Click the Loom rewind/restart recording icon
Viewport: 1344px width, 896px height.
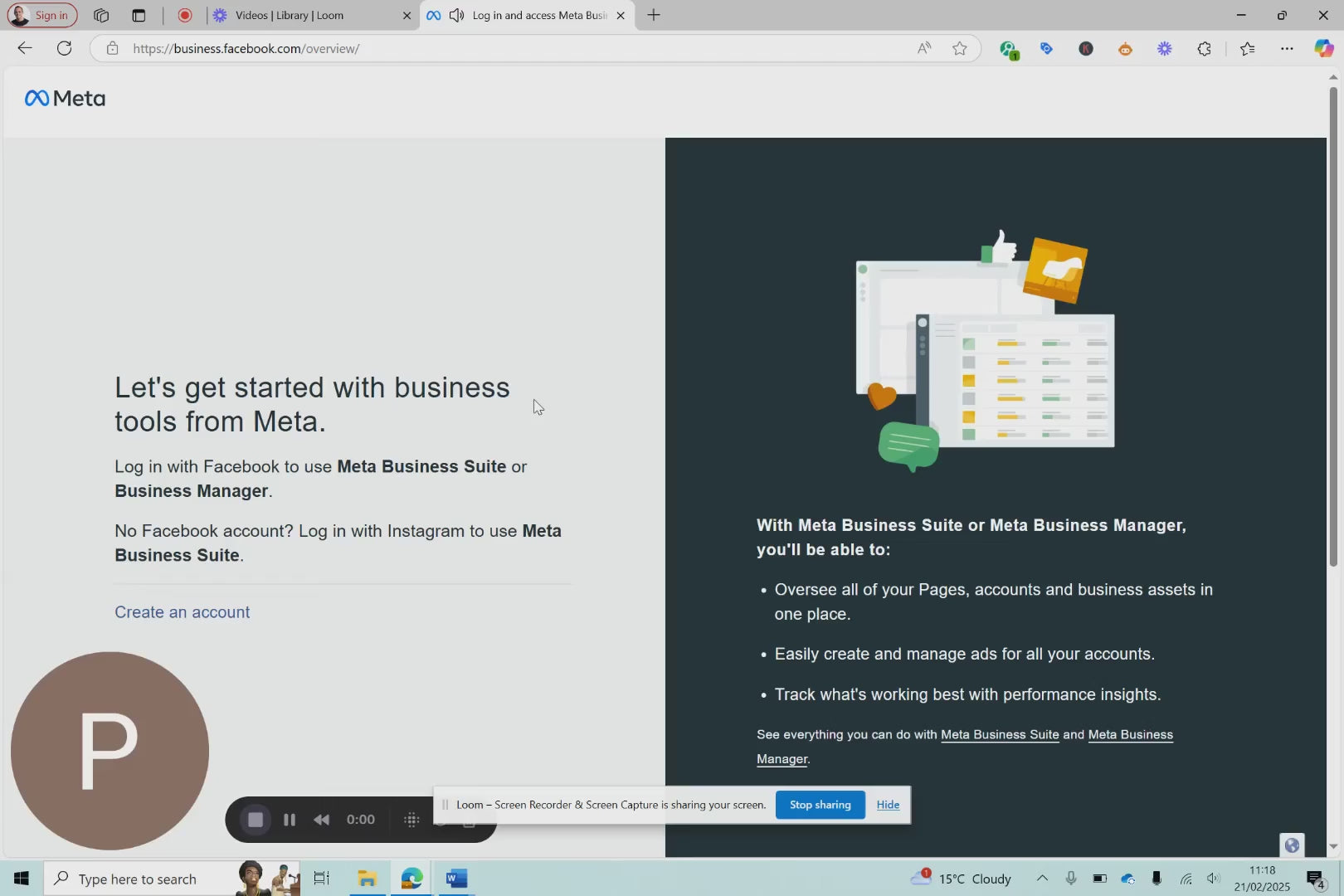coord(322,820)
